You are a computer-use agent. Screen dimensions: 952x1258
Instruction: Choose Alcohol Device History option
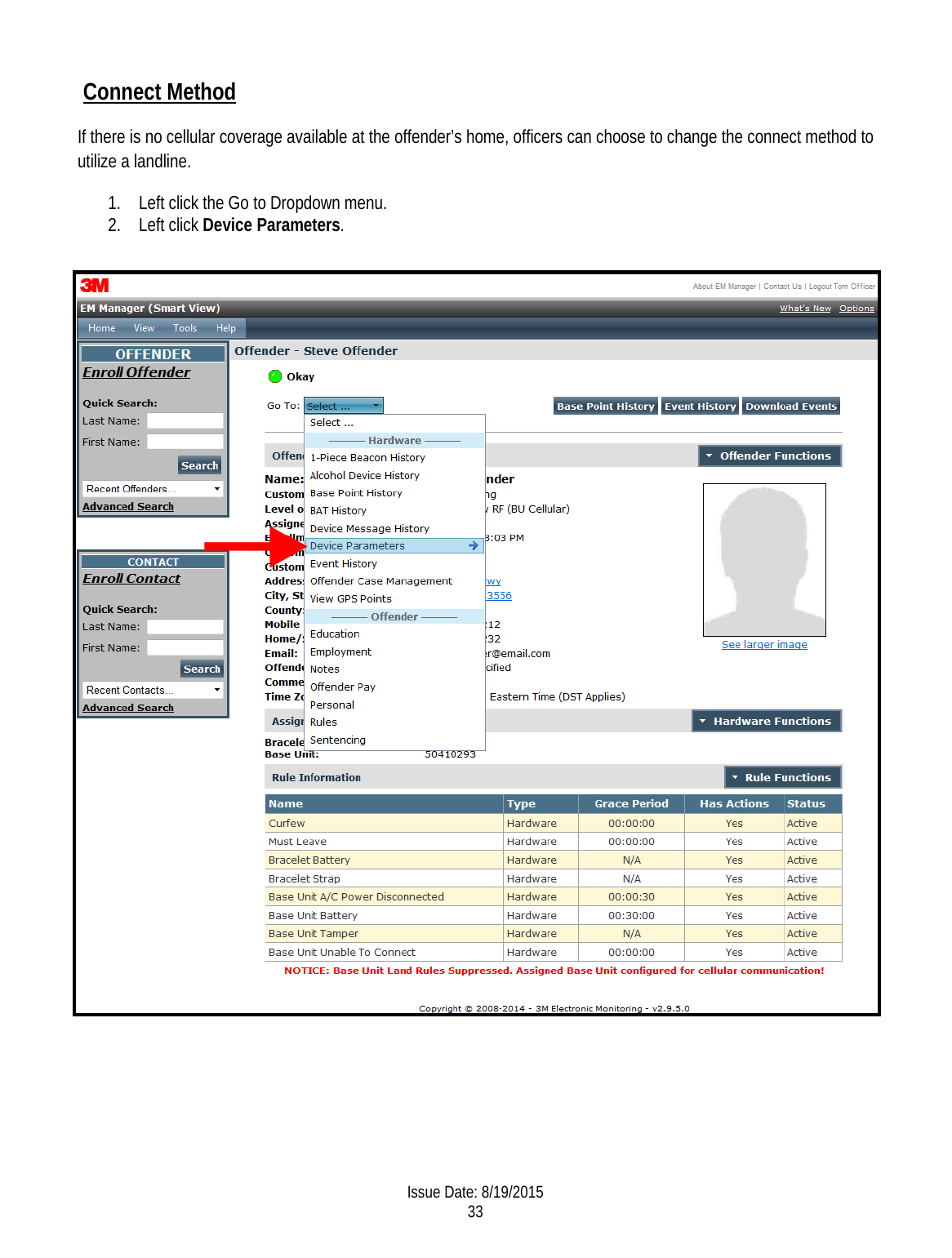click(x=394, y=475)
